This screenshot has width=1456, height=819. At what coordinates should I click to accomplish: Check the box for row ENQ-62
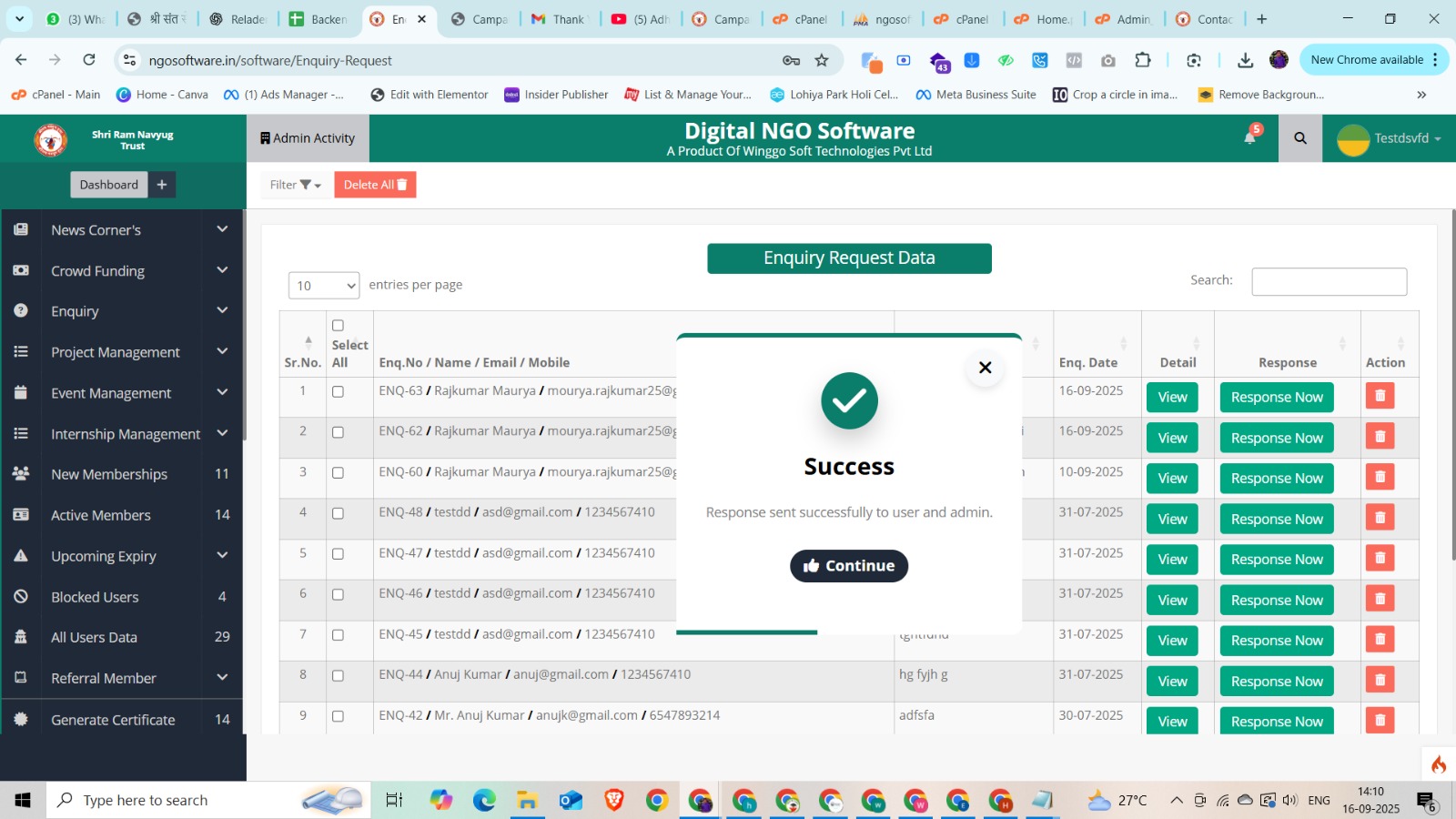pyautogui.click(x=338, y=432)
